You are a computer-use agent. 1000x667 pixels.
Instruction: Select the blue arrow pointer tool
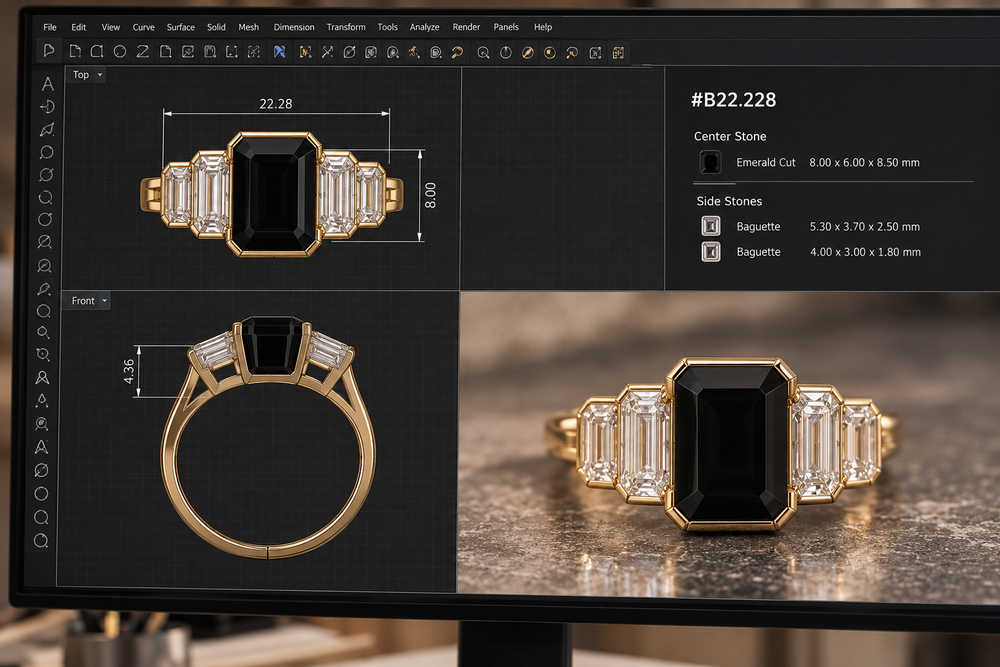pos(279,52)
